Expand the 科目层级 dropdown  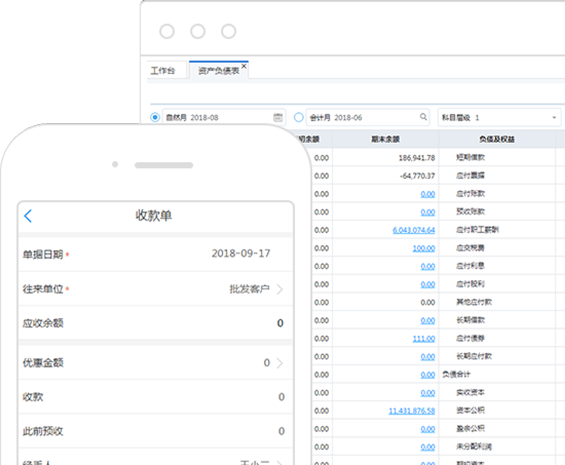click(554, 118)
